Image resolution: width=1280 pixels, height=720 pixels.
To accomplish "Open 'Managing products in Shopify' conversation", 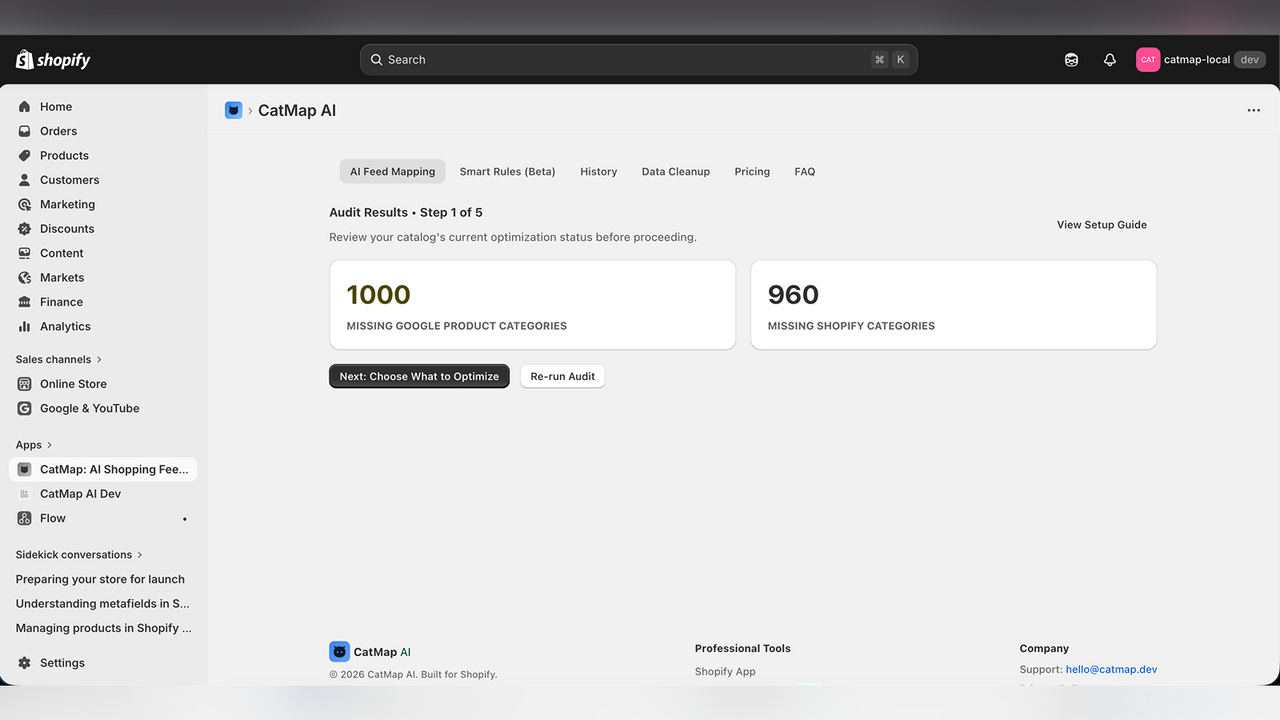I will coord(103,628).
